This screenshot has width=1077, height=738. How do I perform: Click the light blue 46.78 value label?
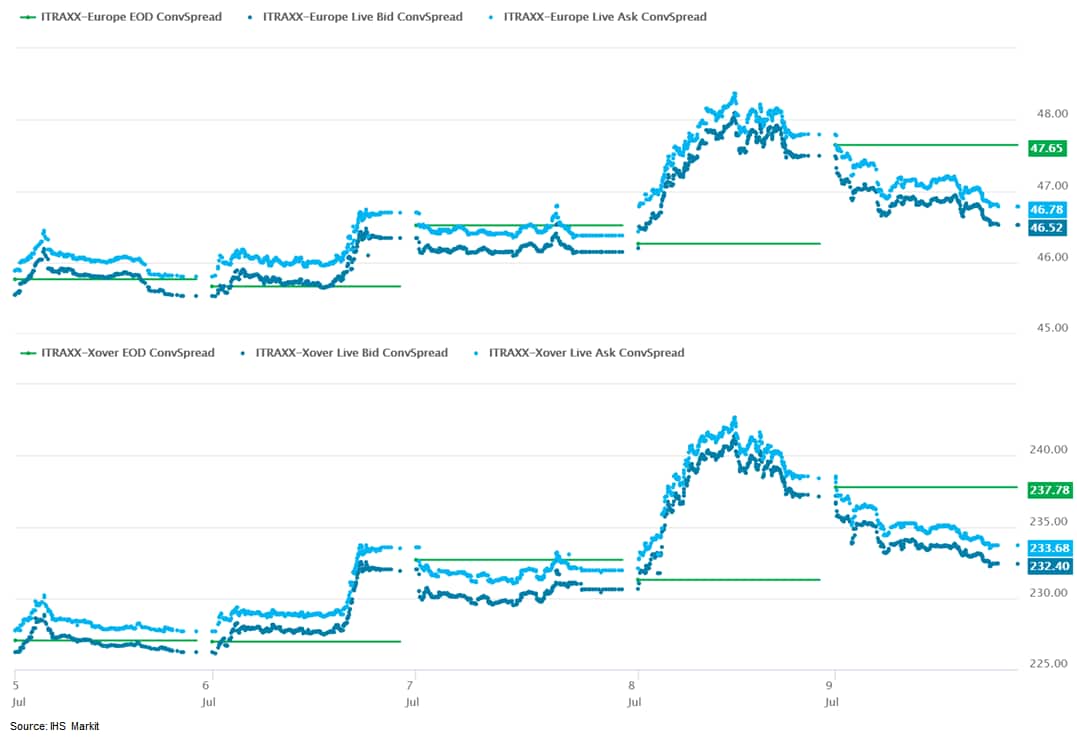[1047, 209]
